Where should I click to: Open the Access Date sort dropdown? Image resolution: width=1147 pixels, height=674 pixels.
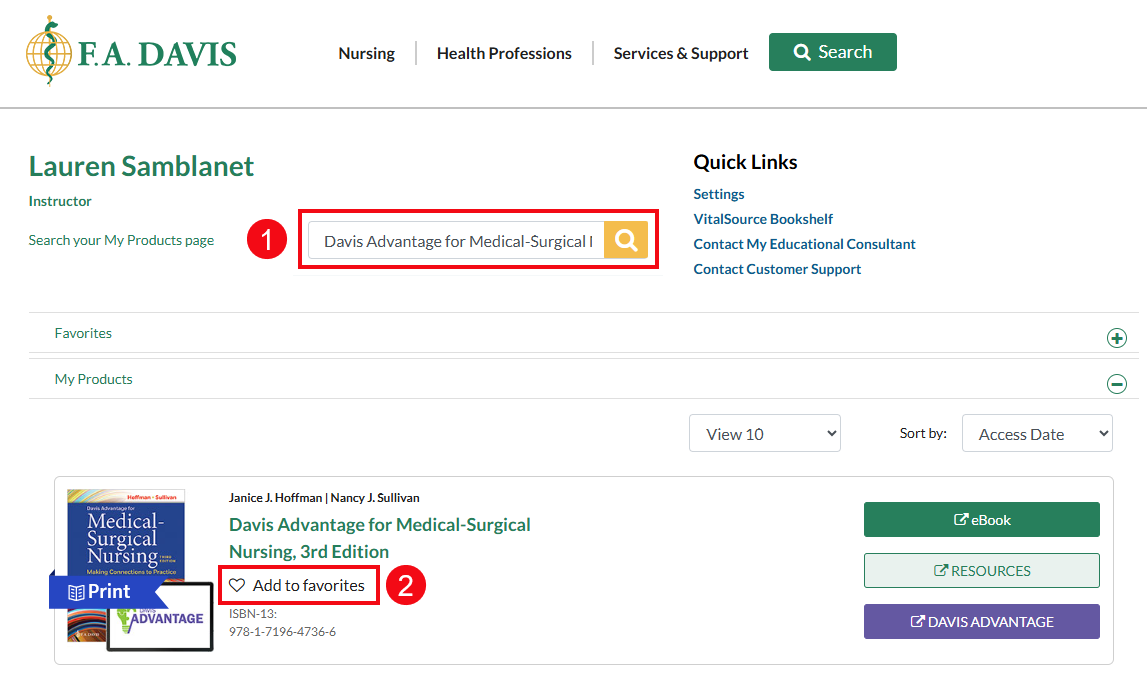click(x=1037, y=433)
